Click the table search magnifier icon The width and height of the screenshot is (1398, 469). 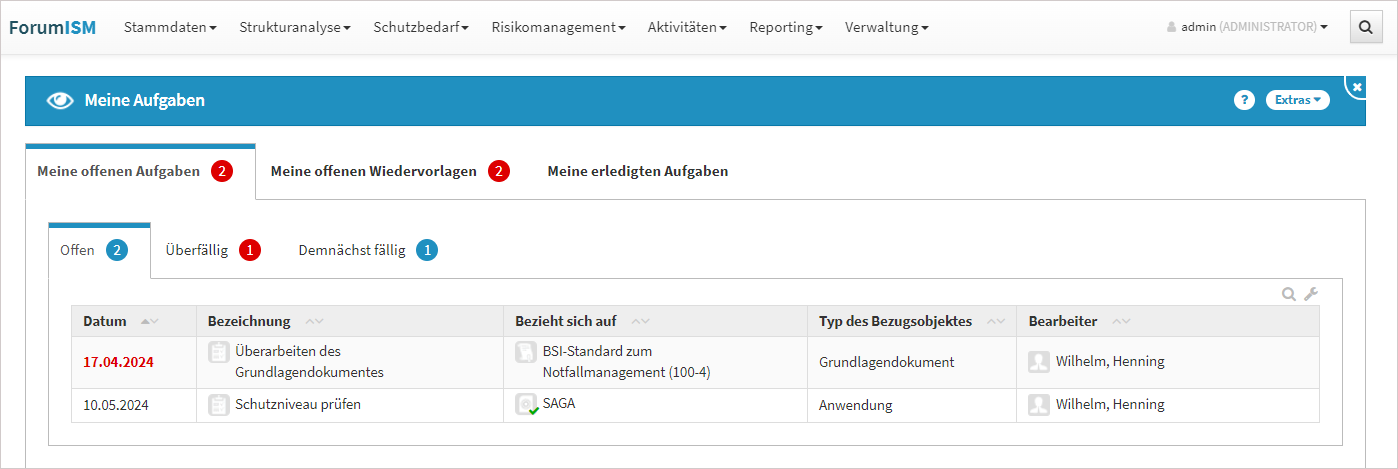point(1290,294)
